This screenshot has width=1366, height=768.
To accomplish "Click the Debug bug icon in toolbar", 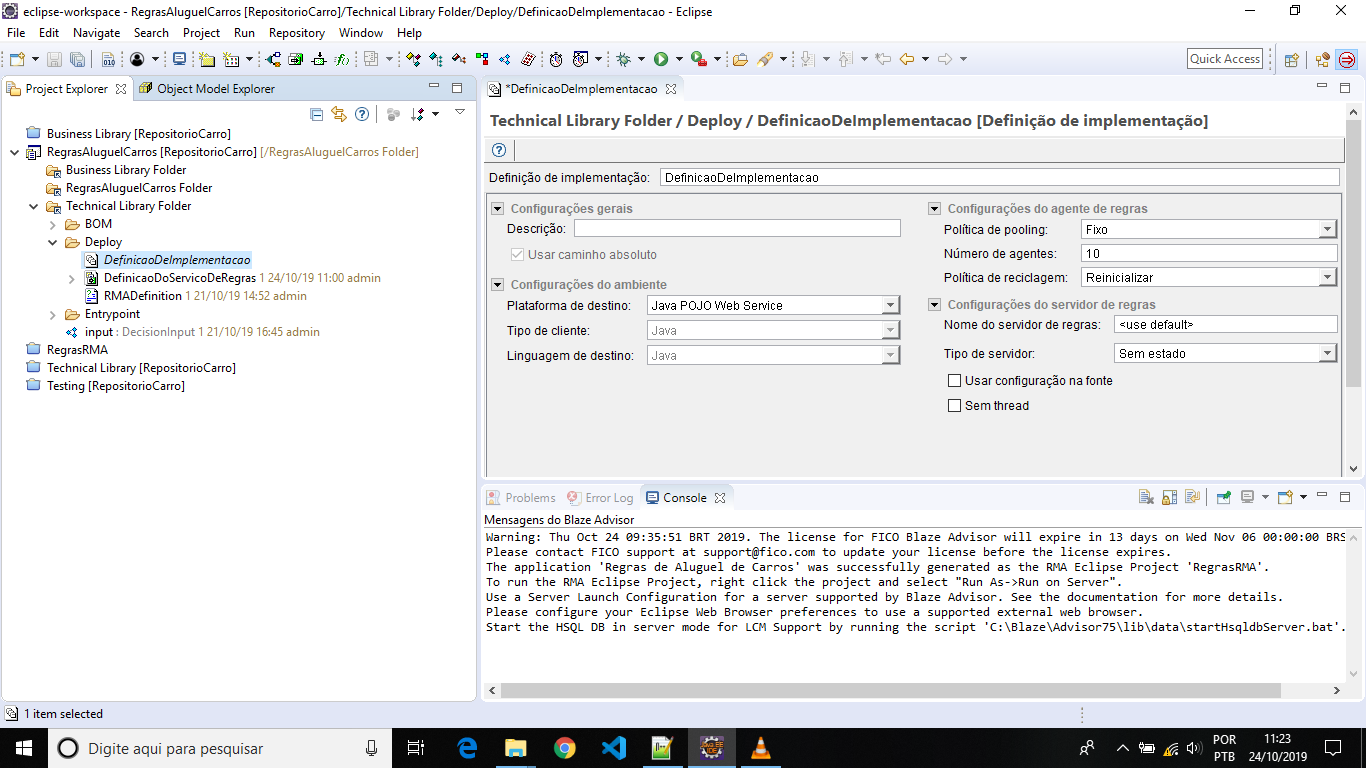I will coord(624,59).
